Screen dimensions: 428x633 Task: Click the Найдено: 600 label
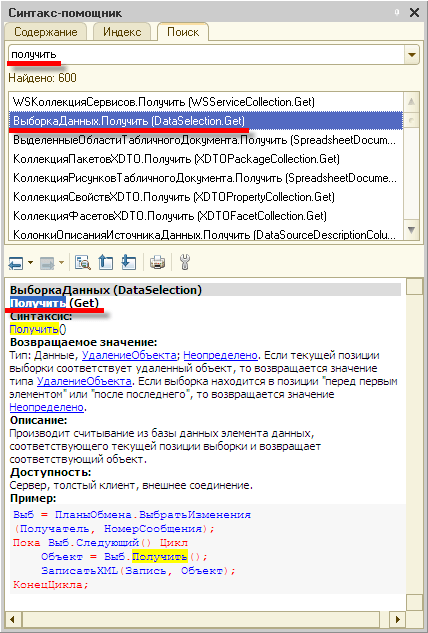pyautogui.click(x=42, y=78)
